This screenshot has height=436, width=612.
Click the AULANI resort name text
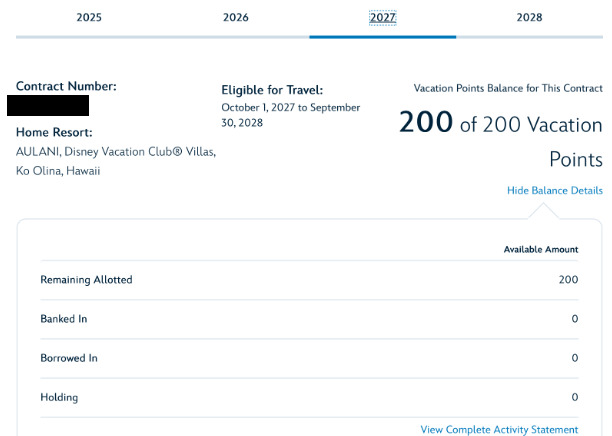pyautogui.click(x=115, y=152)
